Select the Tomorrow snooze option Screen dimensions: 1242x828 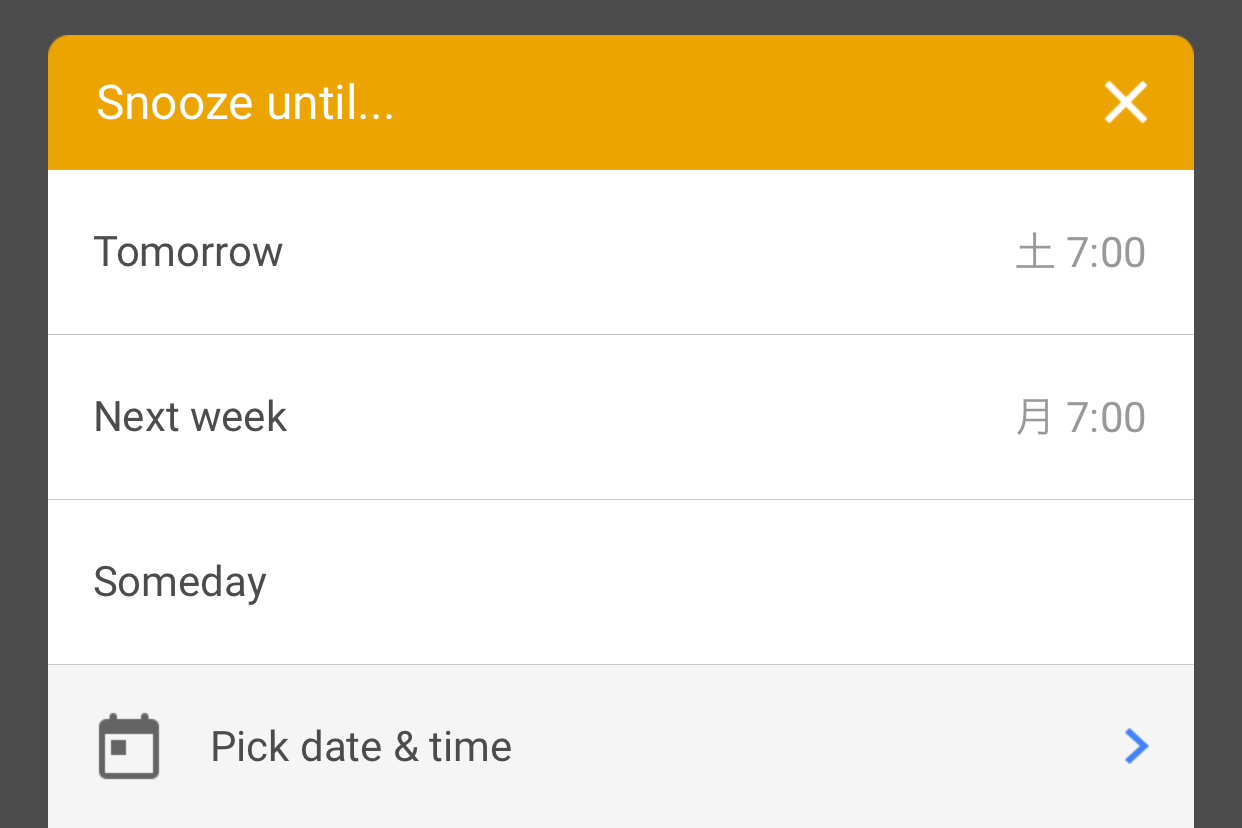[x=621, y=252]
